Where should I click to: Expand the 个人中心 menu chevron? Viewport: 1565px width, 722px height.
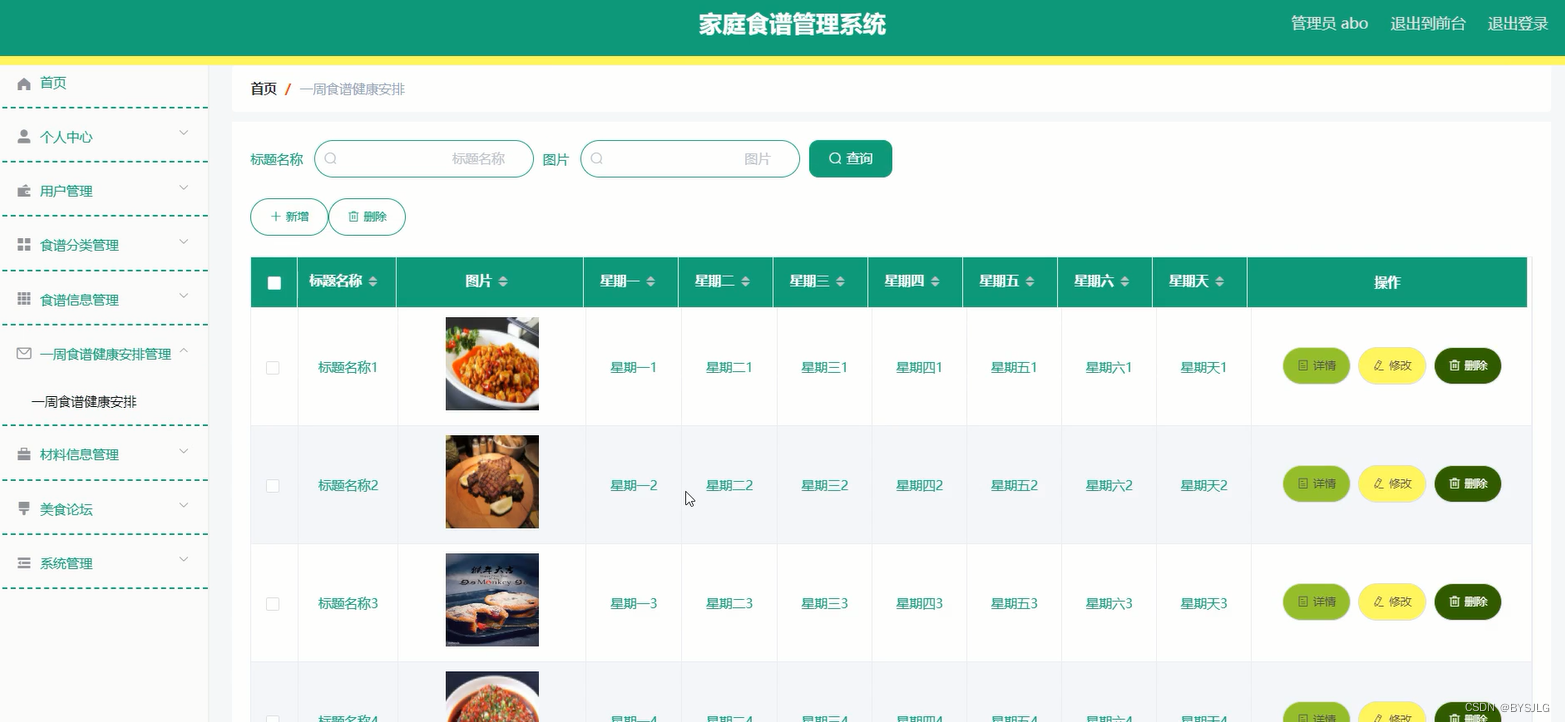pyautogui.click(x=184, y=132)
